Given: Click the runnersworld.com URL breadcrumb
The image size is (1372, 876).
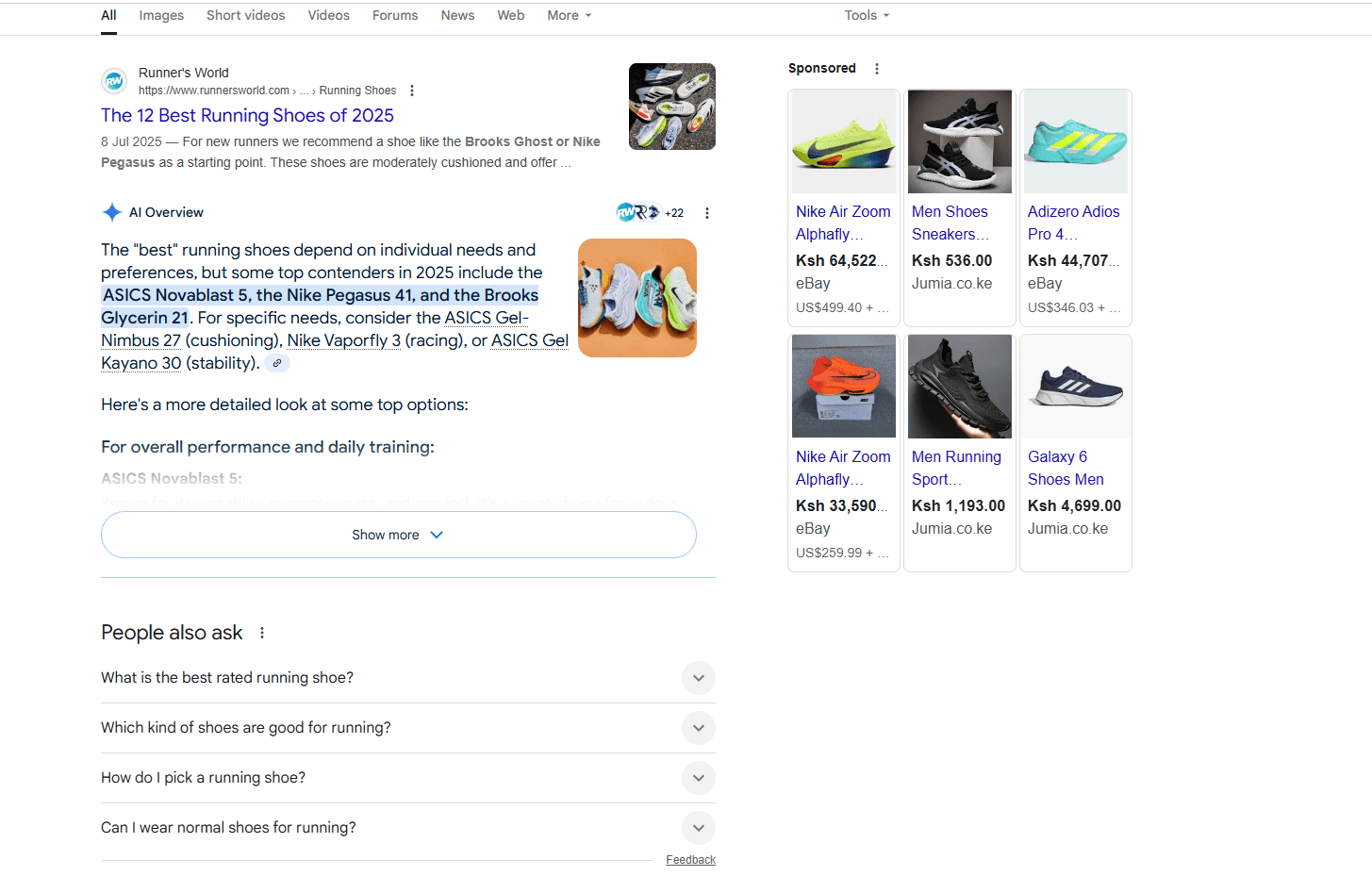Looking at the screenshot, I should pyautogui.click(x=267, y=91).
